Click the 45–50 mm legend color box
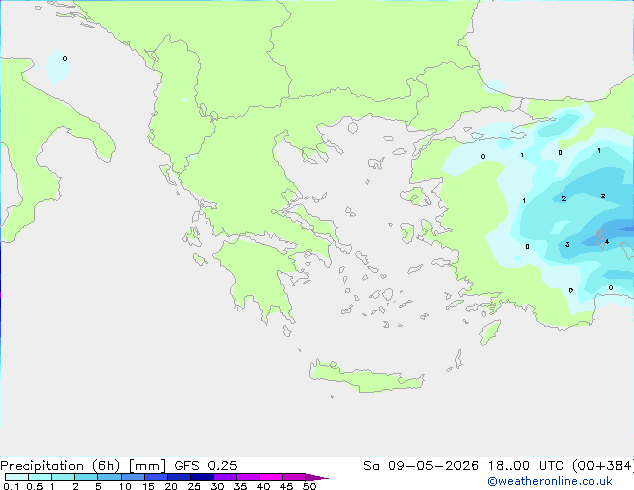This screenshot has height=490, width=634. [x=294, y=477]
